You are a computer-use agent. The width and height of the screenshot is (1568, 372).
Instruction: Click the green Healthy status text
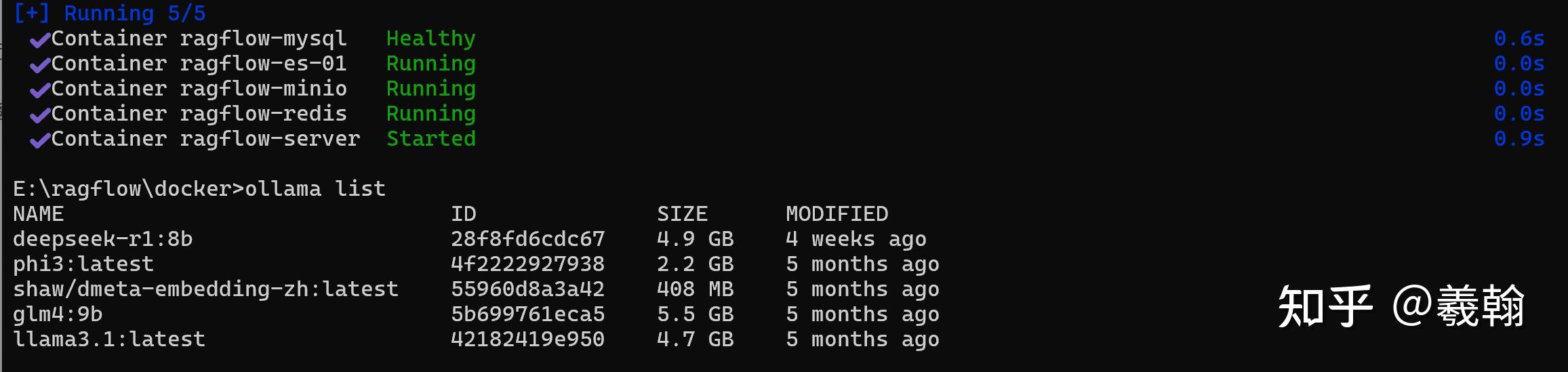click(430, 39)
